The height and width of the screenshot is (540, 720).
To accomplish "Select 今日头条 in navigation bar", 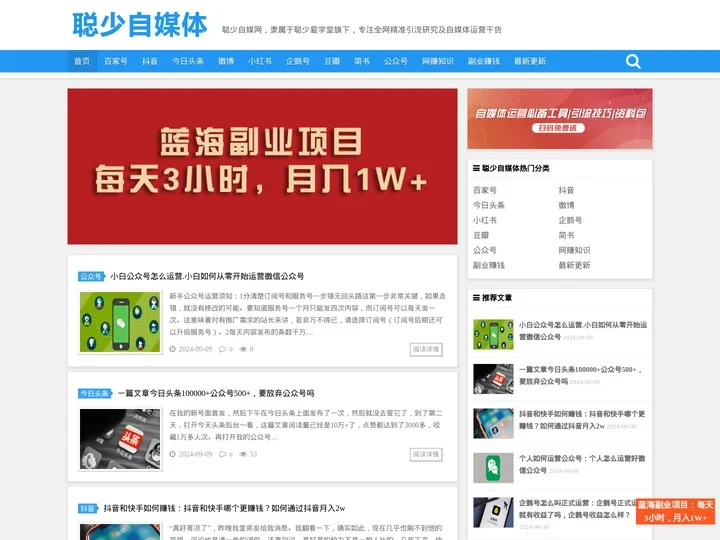I will pos(188,61).
